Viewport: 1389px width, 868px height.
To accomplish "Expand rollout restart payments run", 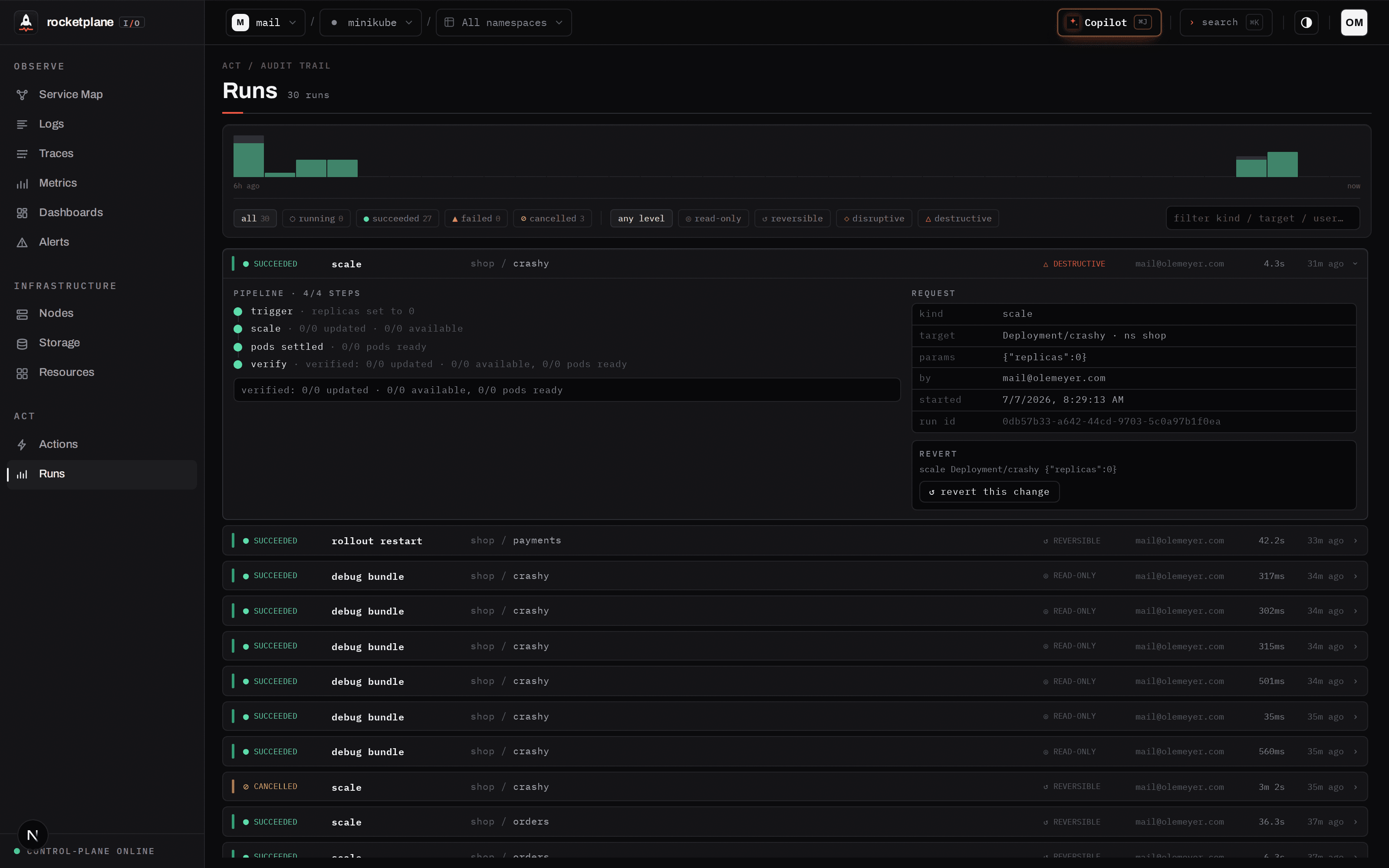I will click(794, 541).
